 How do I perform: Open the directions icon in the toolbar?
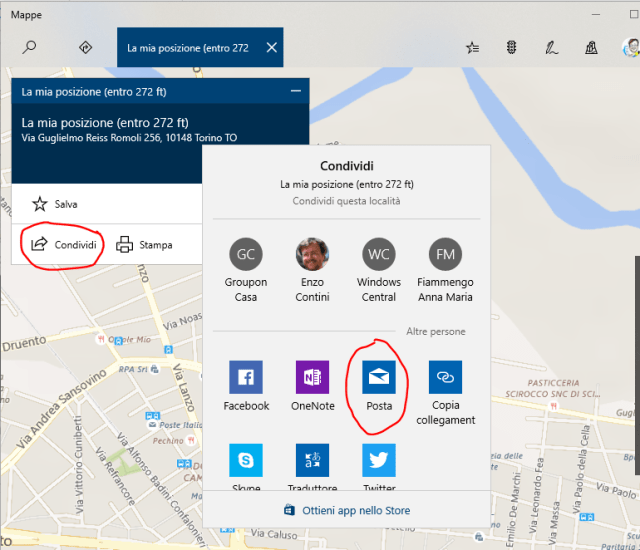pos(85,48)
